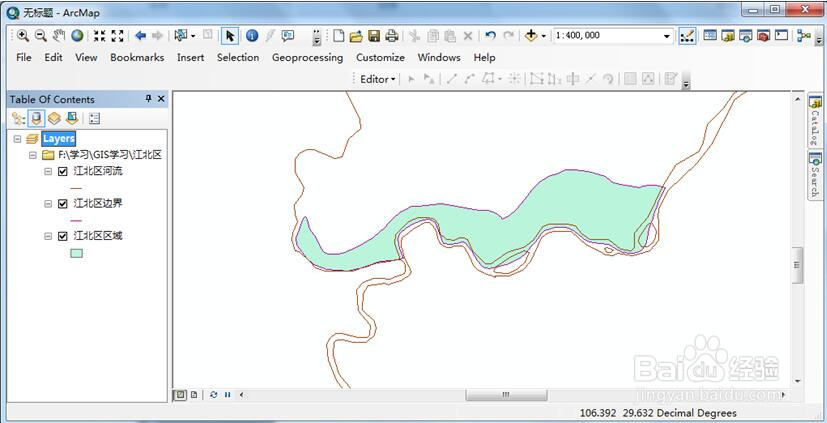Collapse the F:\学习\GIS学习 folder node

pyautogui.click(x=33, y=155)
